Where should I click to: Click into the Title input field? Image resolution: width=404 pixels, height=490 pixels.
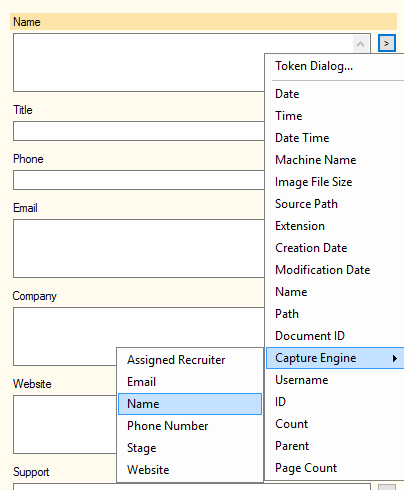click(x=139, y=131)
